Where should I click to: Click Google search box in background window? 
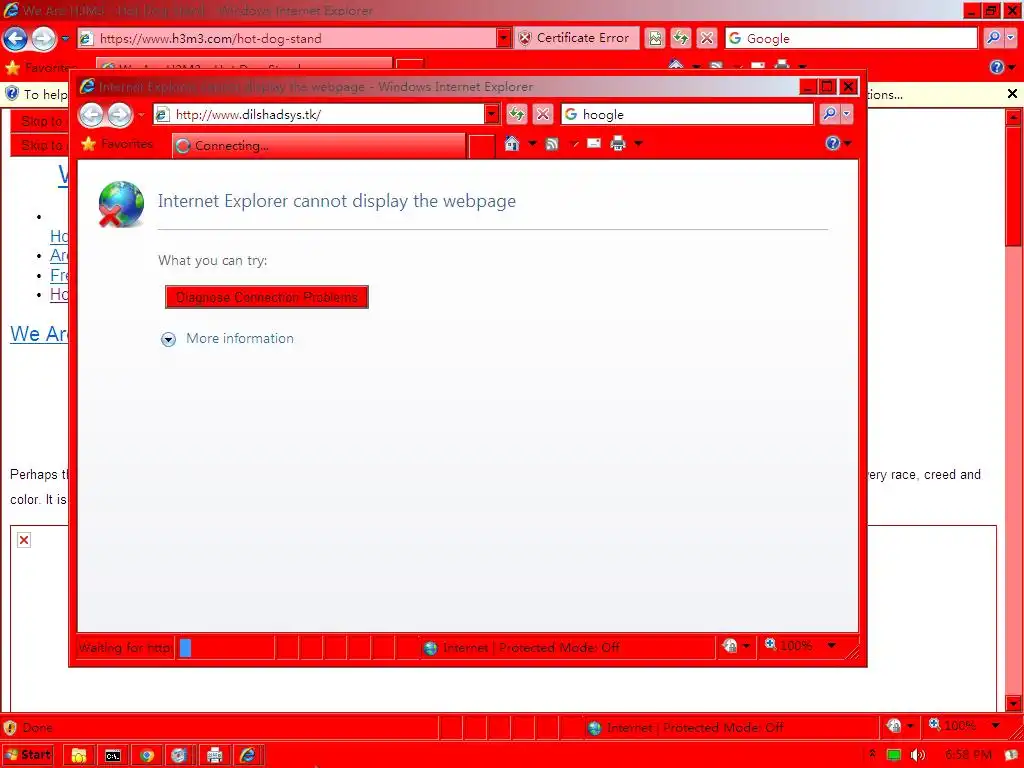click(x=852, y=38)
